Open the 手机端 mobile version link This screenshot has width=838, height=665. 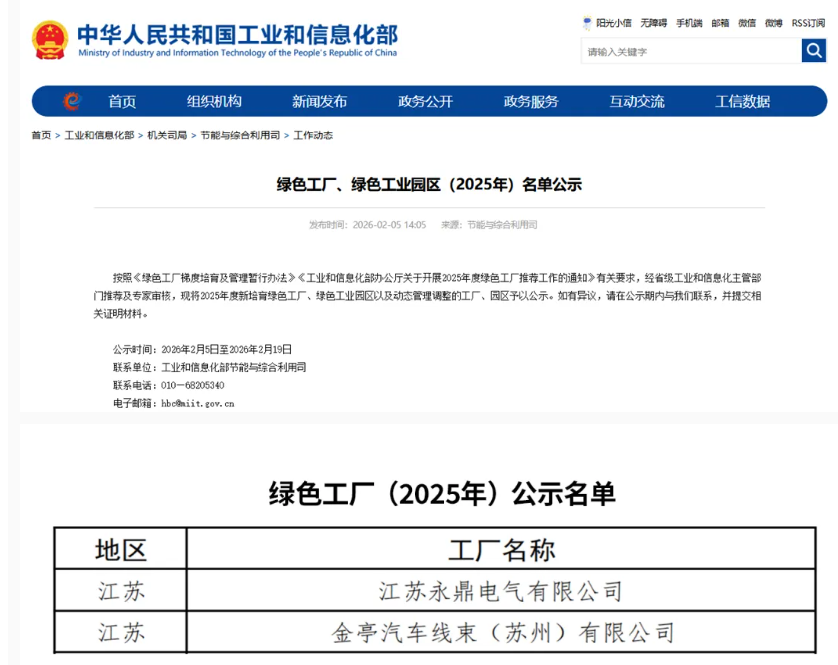coord(688,23)
